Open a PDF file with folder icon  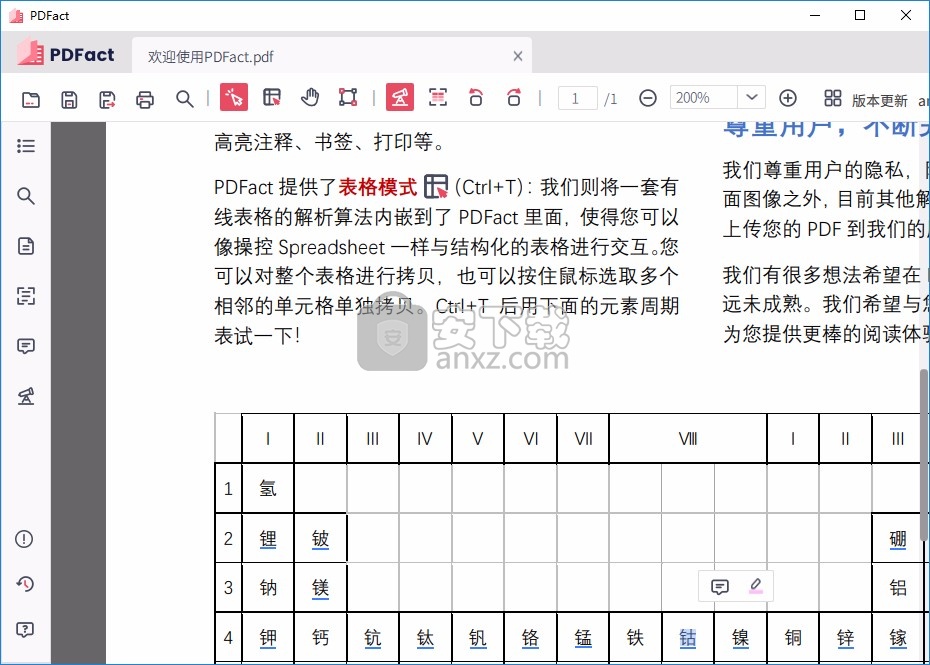coord(31,99)
